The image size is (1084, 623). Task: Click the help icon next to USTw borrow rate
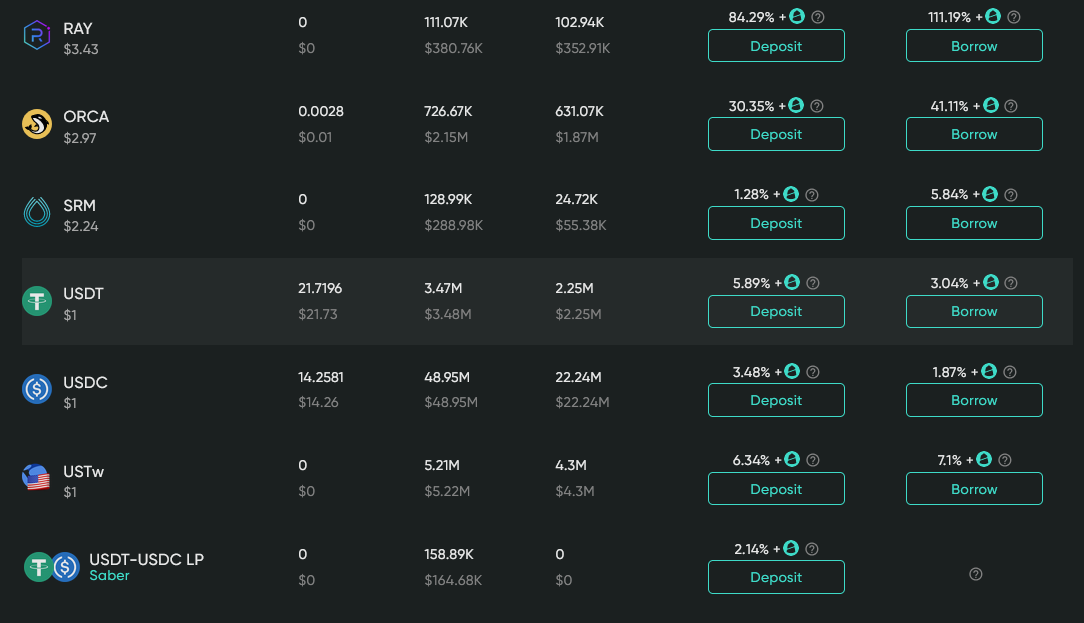1005,460
